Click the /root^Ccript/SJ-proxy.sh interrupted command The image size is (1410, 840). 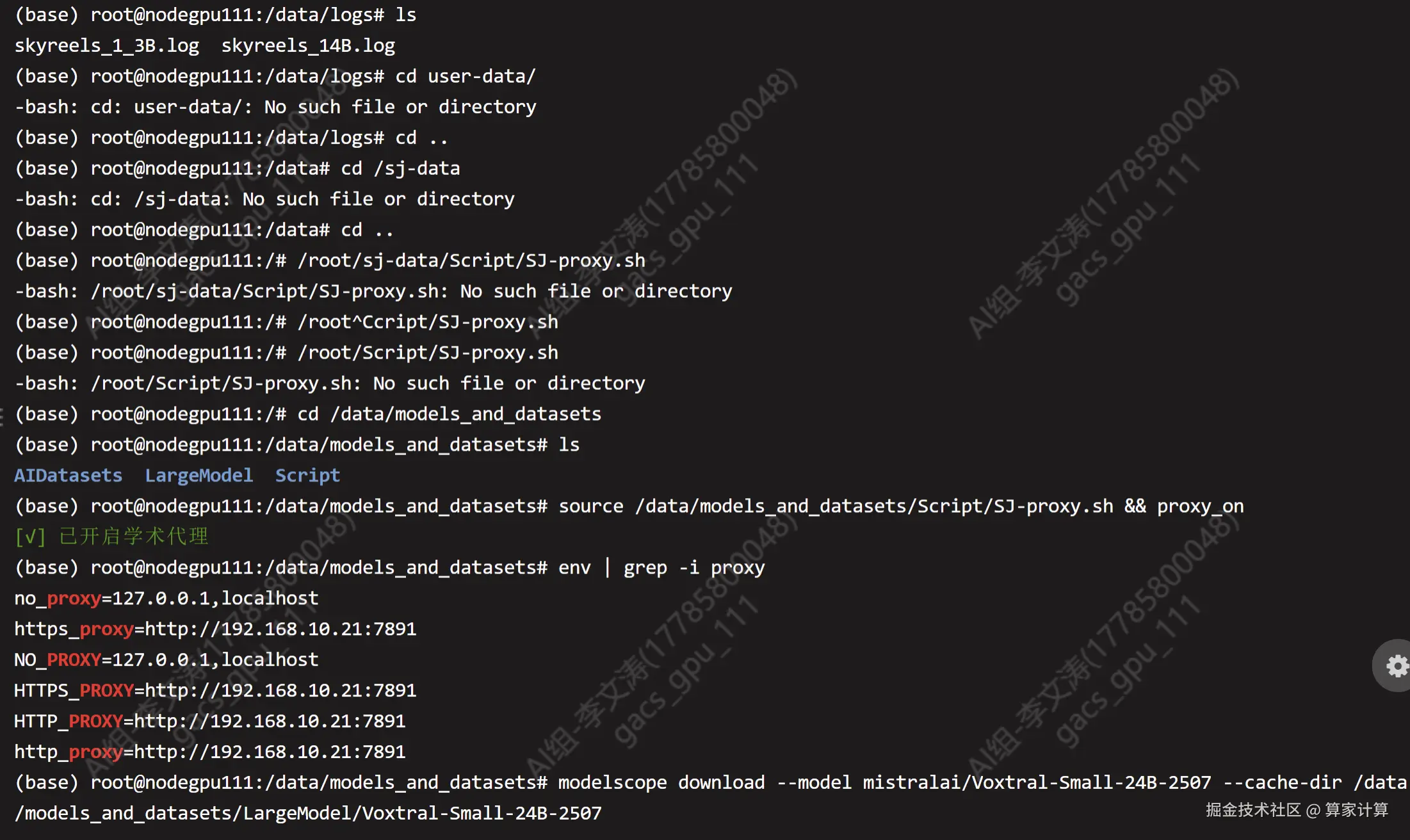click(428, 321)
